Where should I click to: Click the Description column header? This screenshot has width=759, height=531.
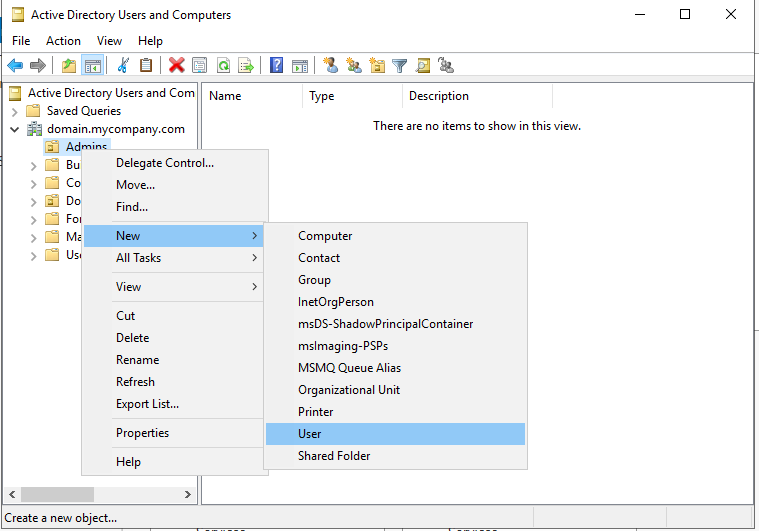438,96
